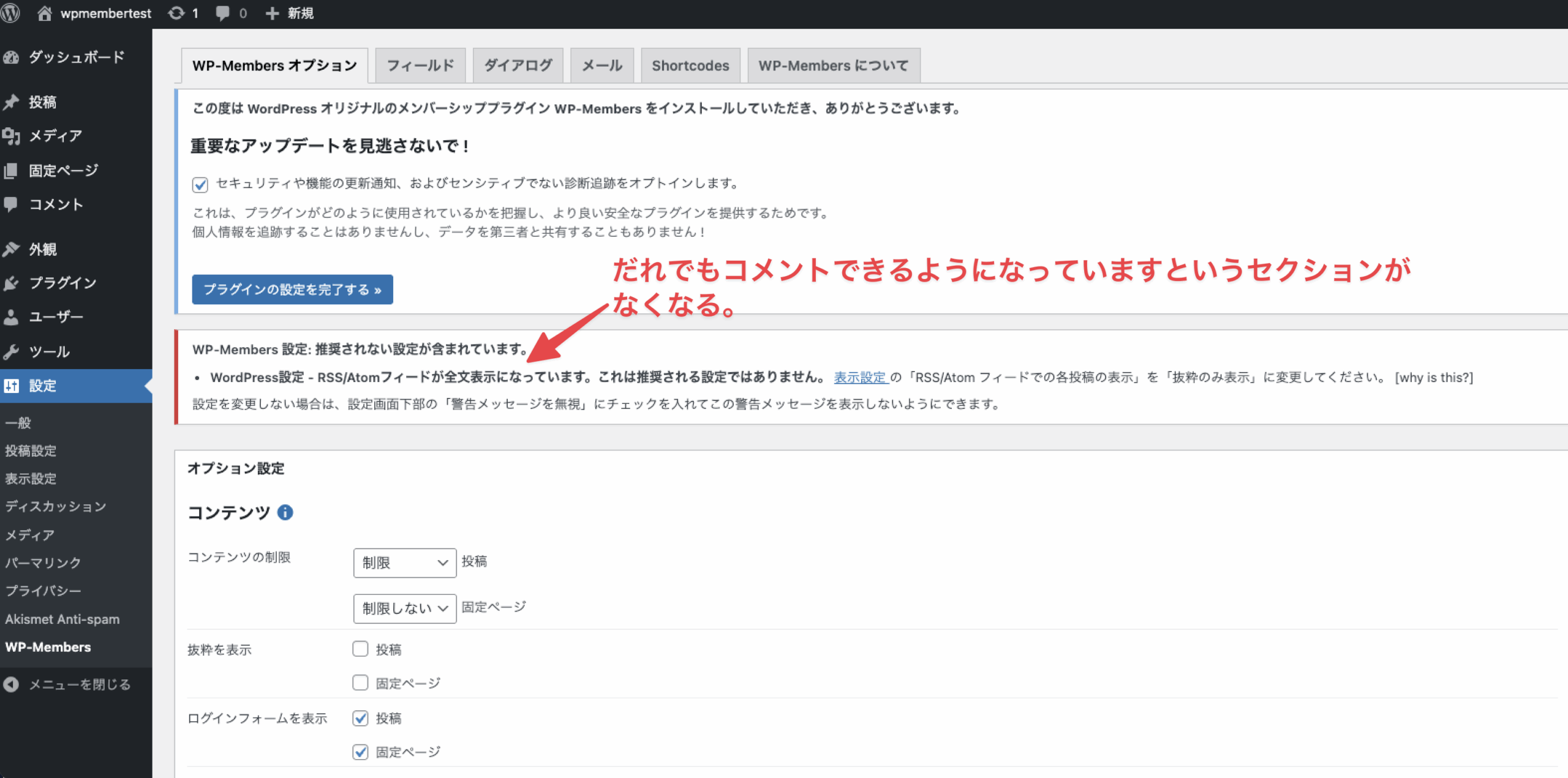Uncheck ログインフォームを表示 for 固定ページ
Screen dimensions: 1568x778
tap(360, 752)
